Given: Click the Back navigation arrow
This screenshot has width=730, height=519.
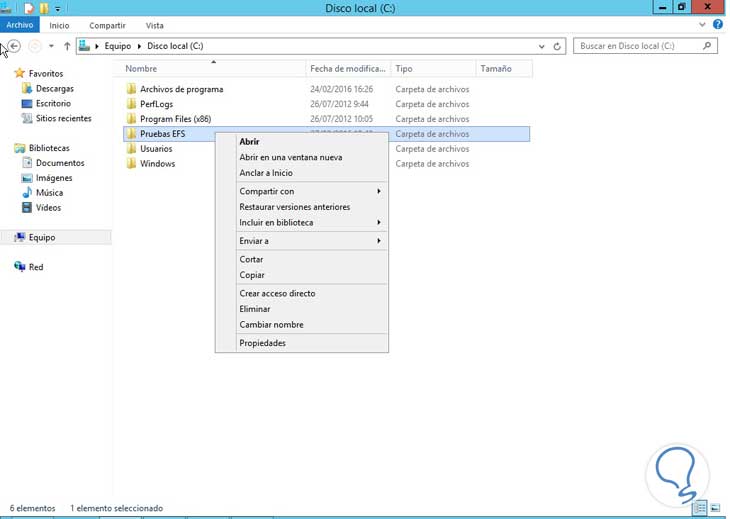Looking at the screenshot, I should tap(14, 46).
